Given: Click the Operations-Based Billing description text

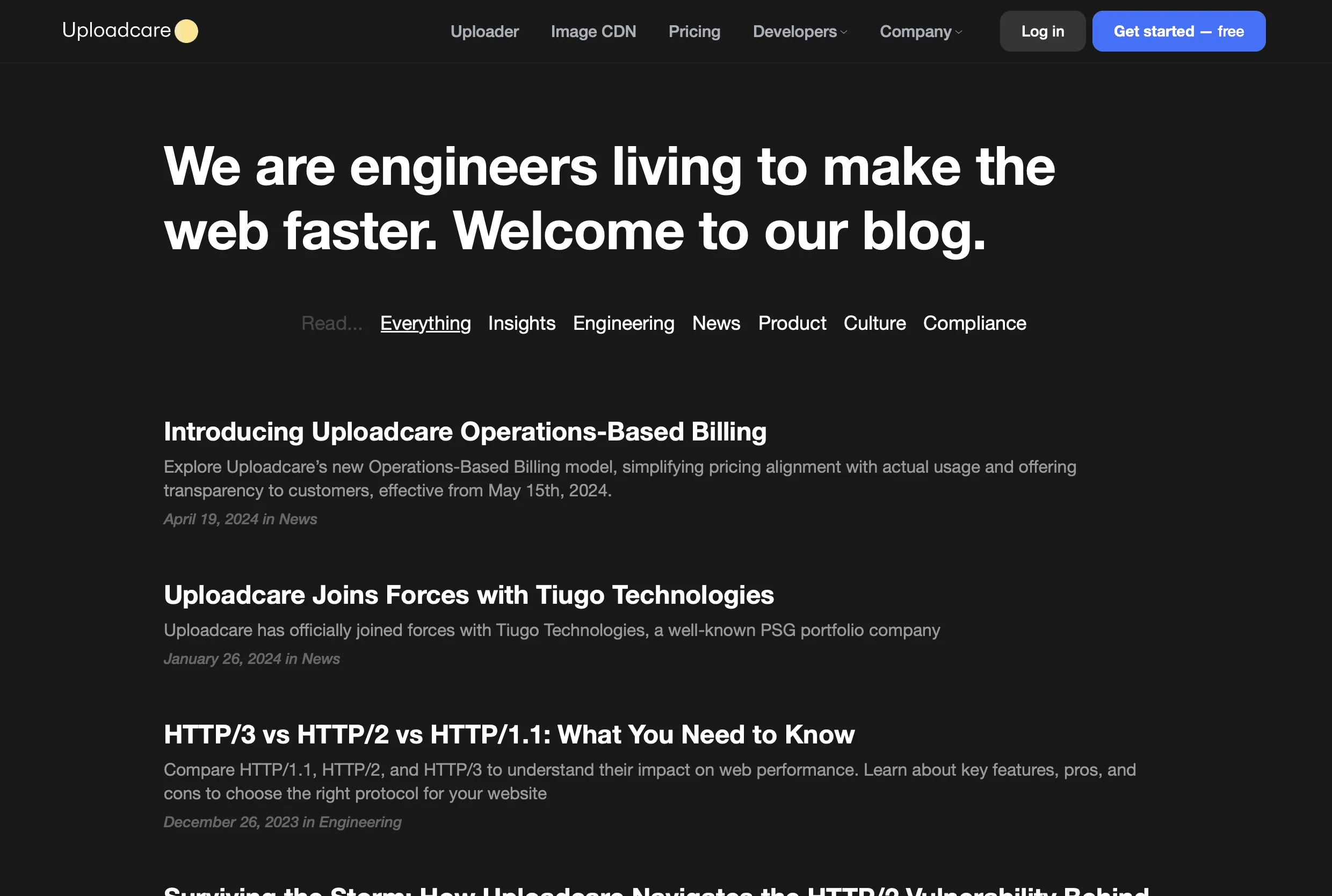Looking at the screenshot, I should click(620, 479).
